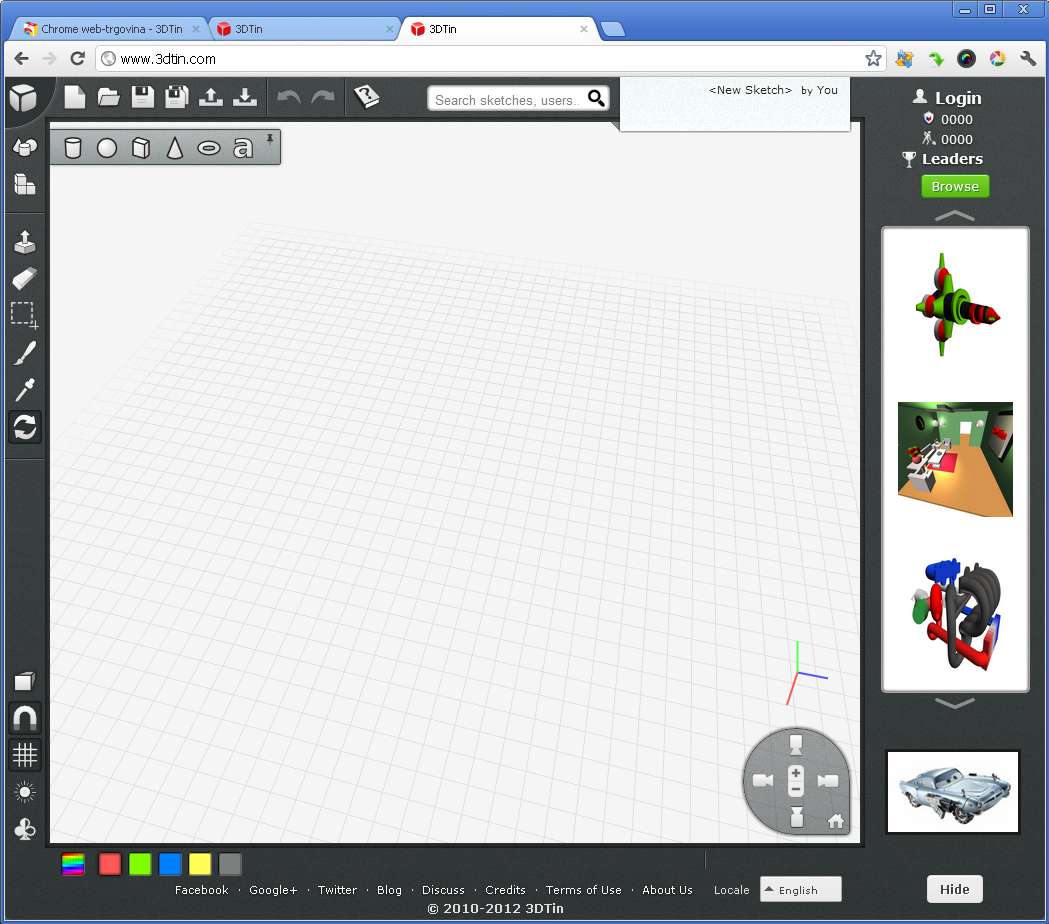Screen dimensions: 1049x924
Task: Run search with magnifier icon
Action: [596, 98]
